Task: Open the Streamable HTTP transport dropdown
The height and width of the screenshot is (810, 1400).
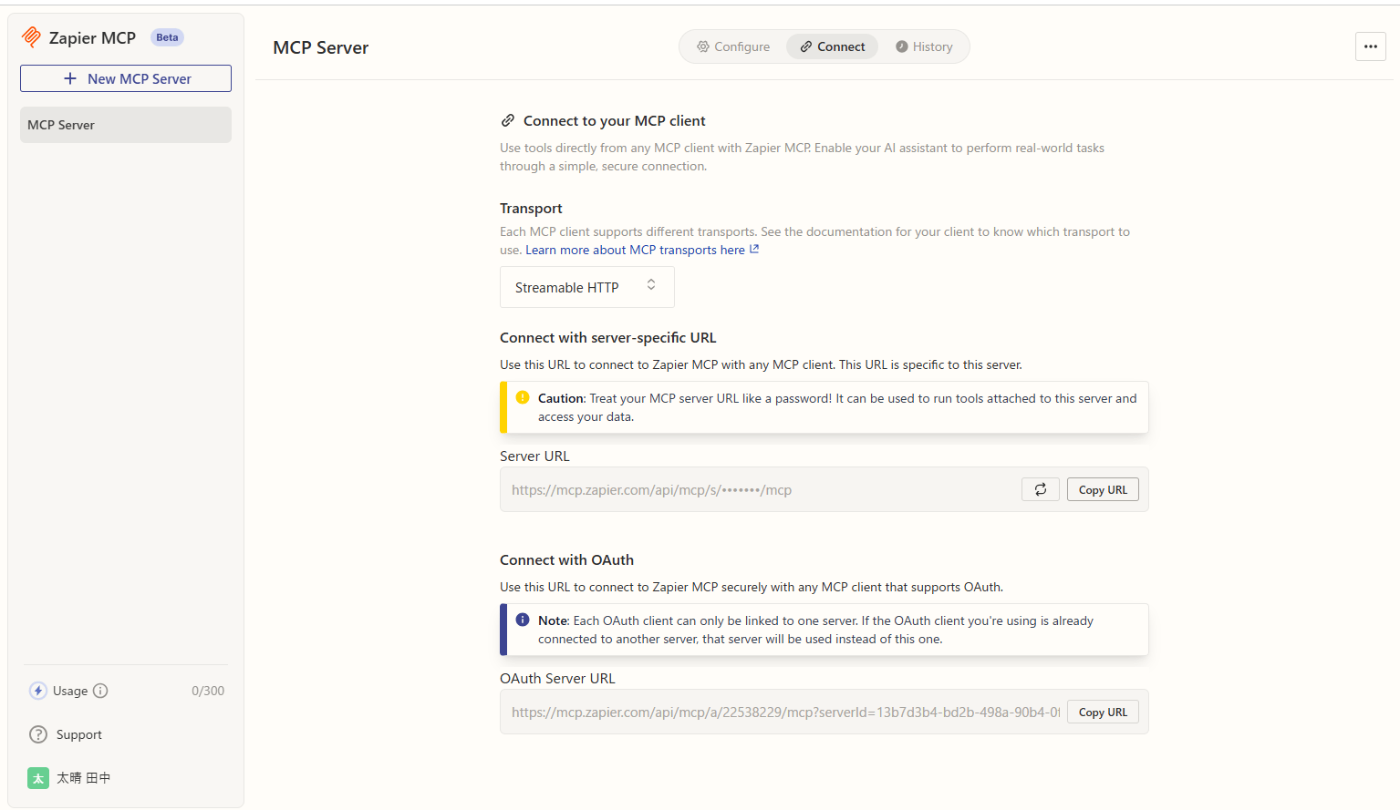Action: [x=587, y=287]
